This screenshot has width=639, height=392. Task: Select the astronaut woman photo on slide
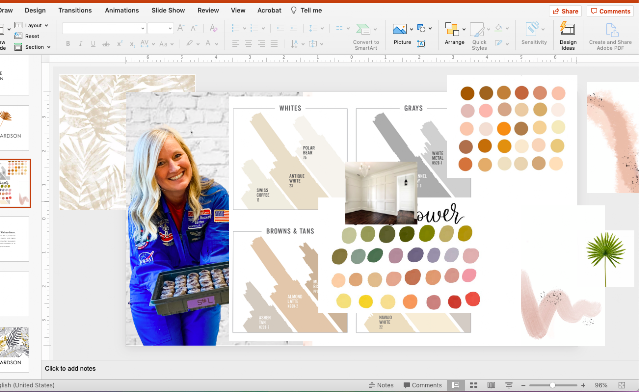(178, 219)
